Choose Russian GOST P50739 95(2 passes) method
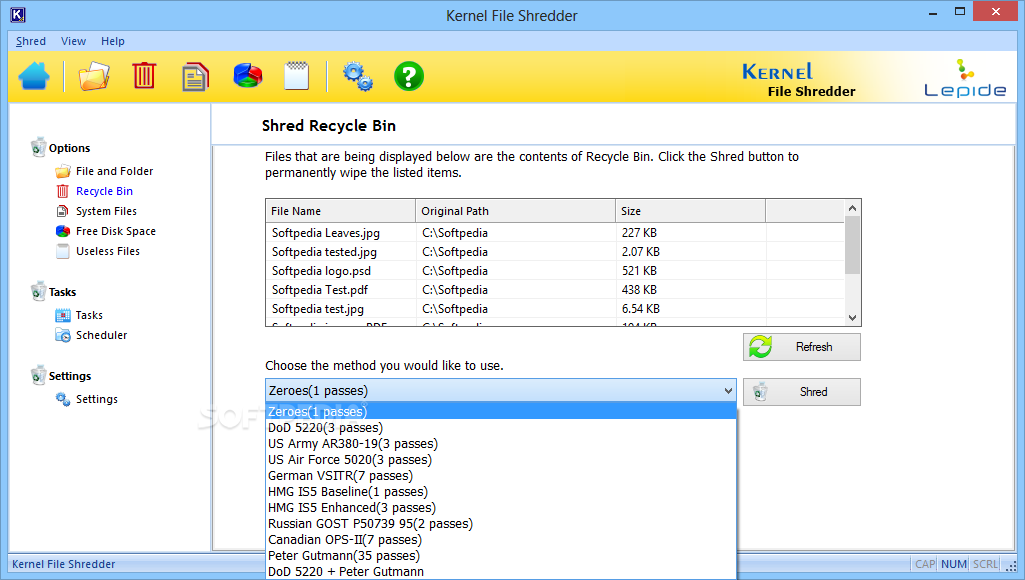1025x580 pixels. coord(501,524)
